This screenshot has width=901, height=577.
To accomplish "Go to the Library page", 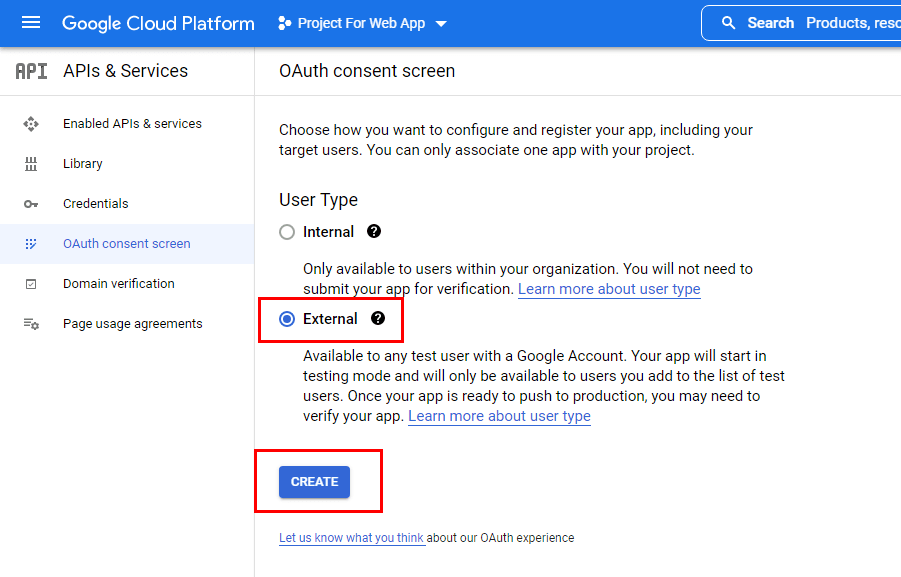I will (127, 164).
